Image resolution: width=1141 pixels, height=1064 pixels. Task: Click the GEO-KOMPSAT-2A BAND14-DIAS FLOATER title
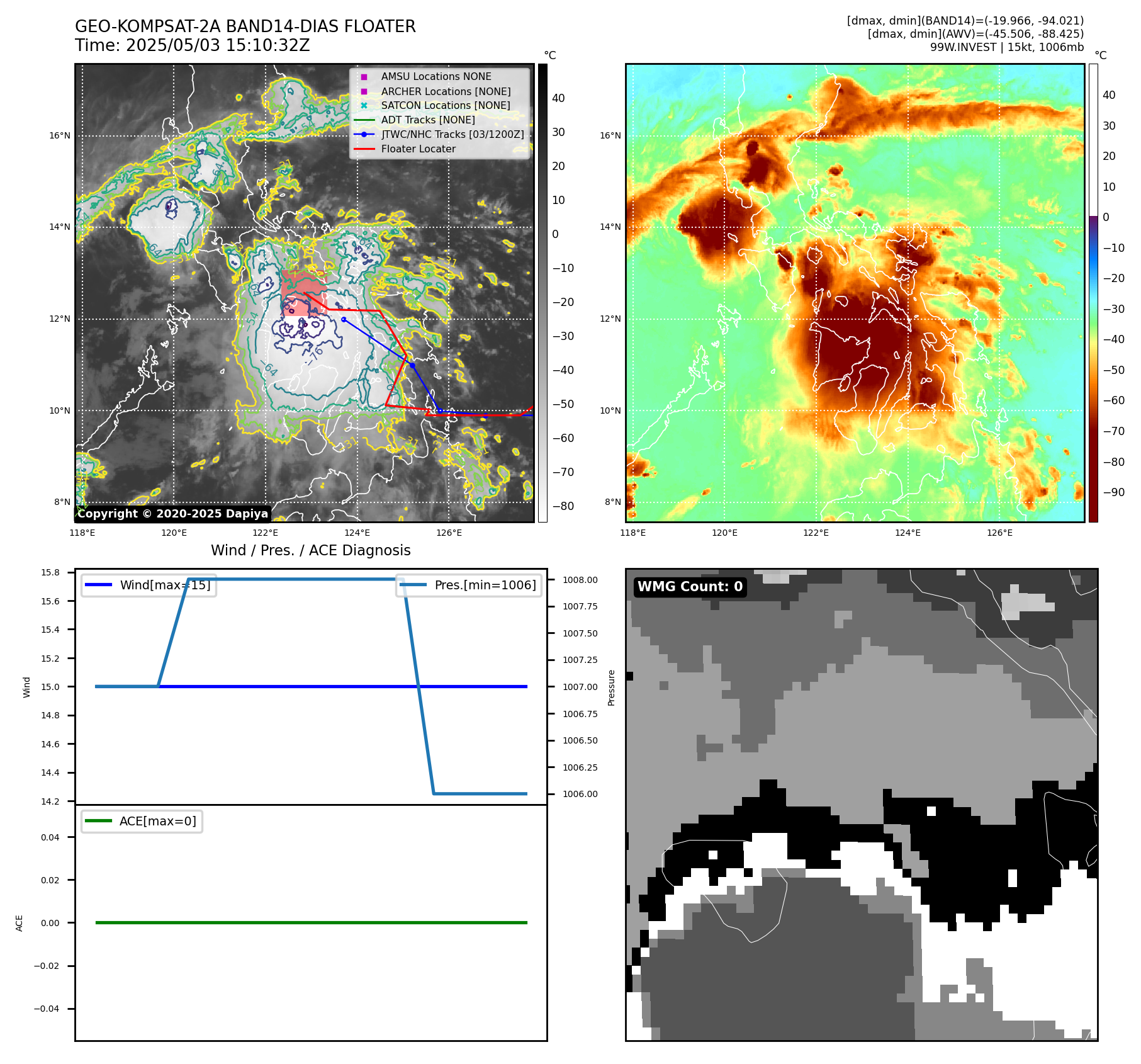click(x=245, y=27)
